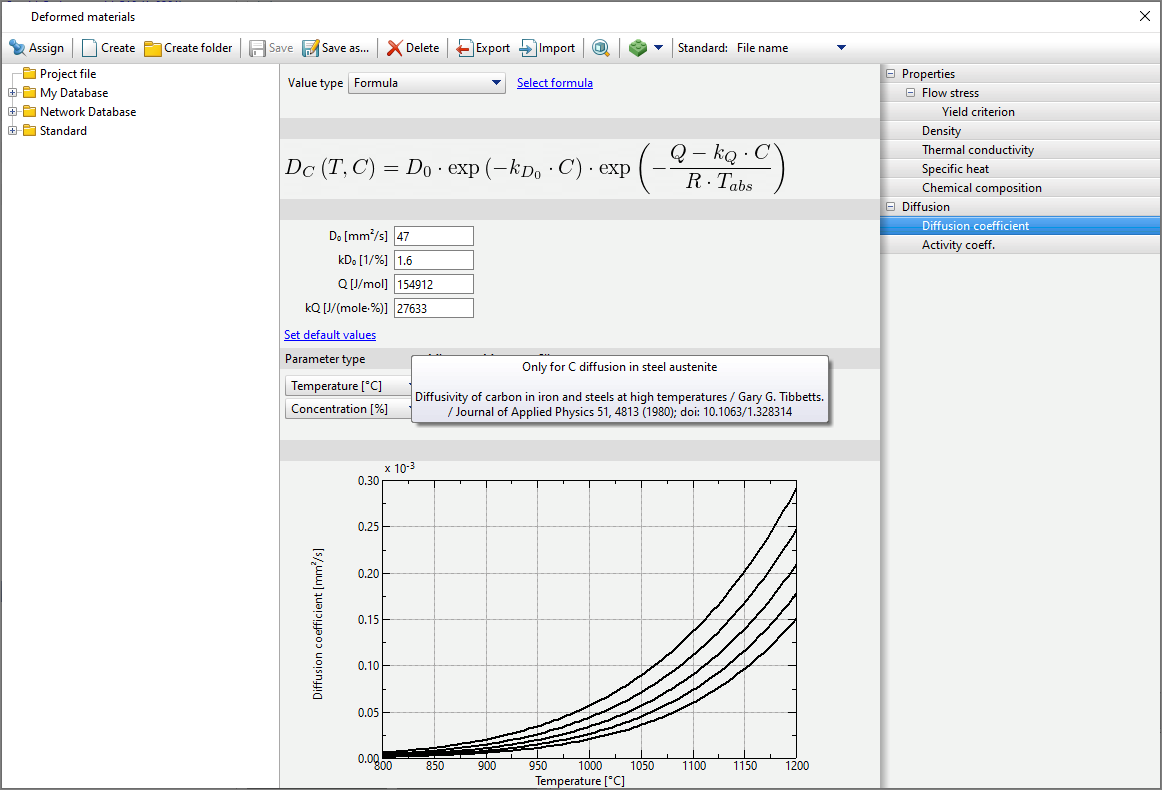Select Activity coeff. in properties list
The width and height of the screenshot is (1162, 790).
(958, 245)
